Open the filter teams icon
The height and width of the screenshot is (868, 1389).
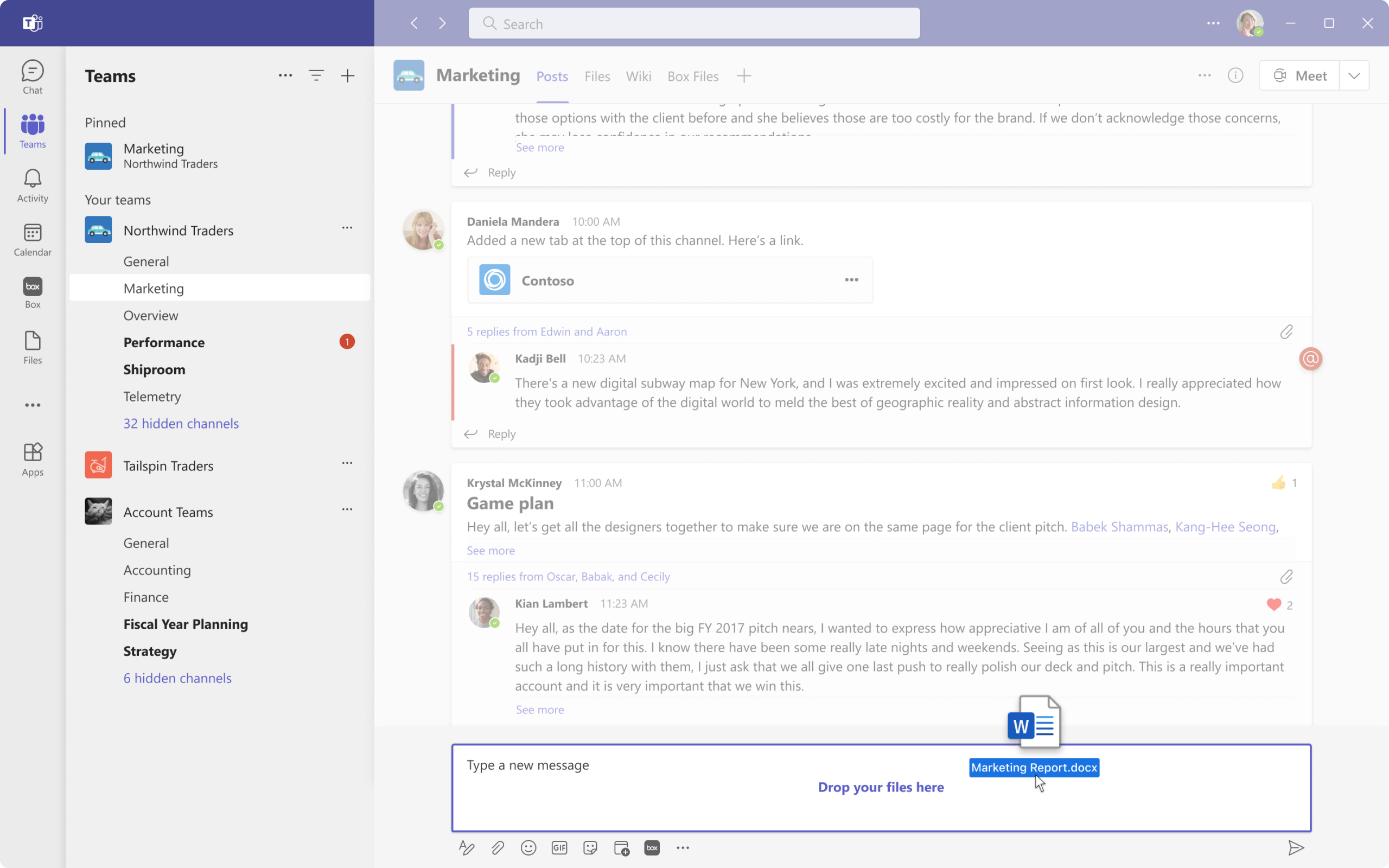[x=316, y=75]
